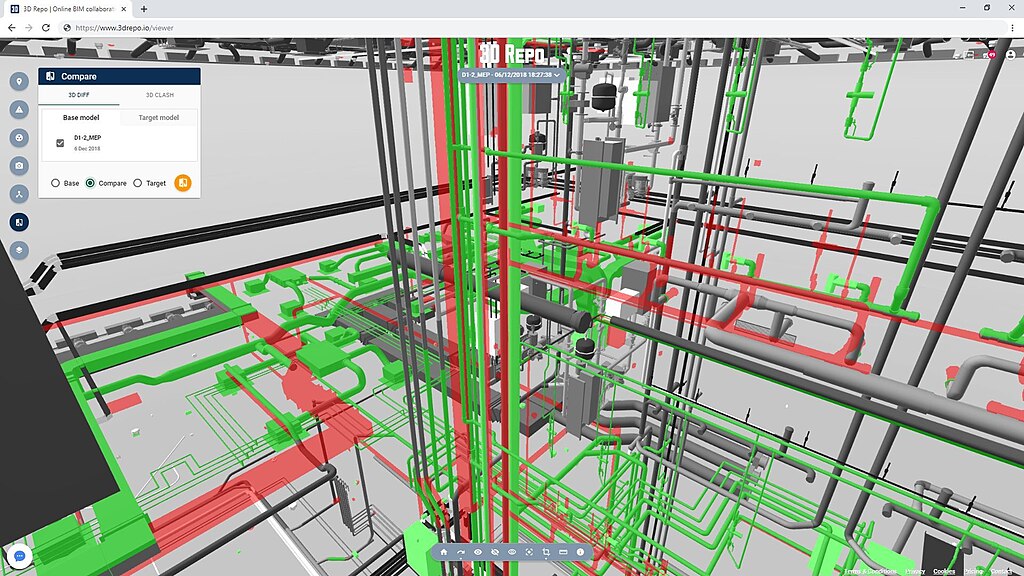
Task: Run the compare with the orange compare button
Action: tap(183, 183)
